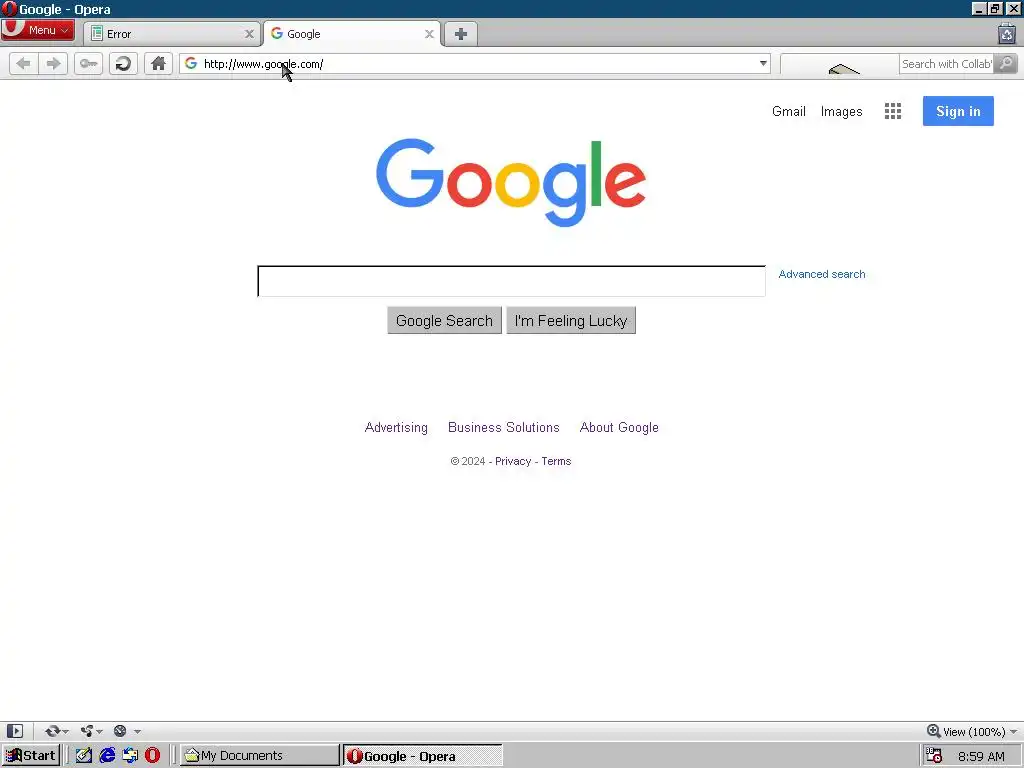Launch Opera from the quick launch bar

pyautogui.click(x=153, y=756)
